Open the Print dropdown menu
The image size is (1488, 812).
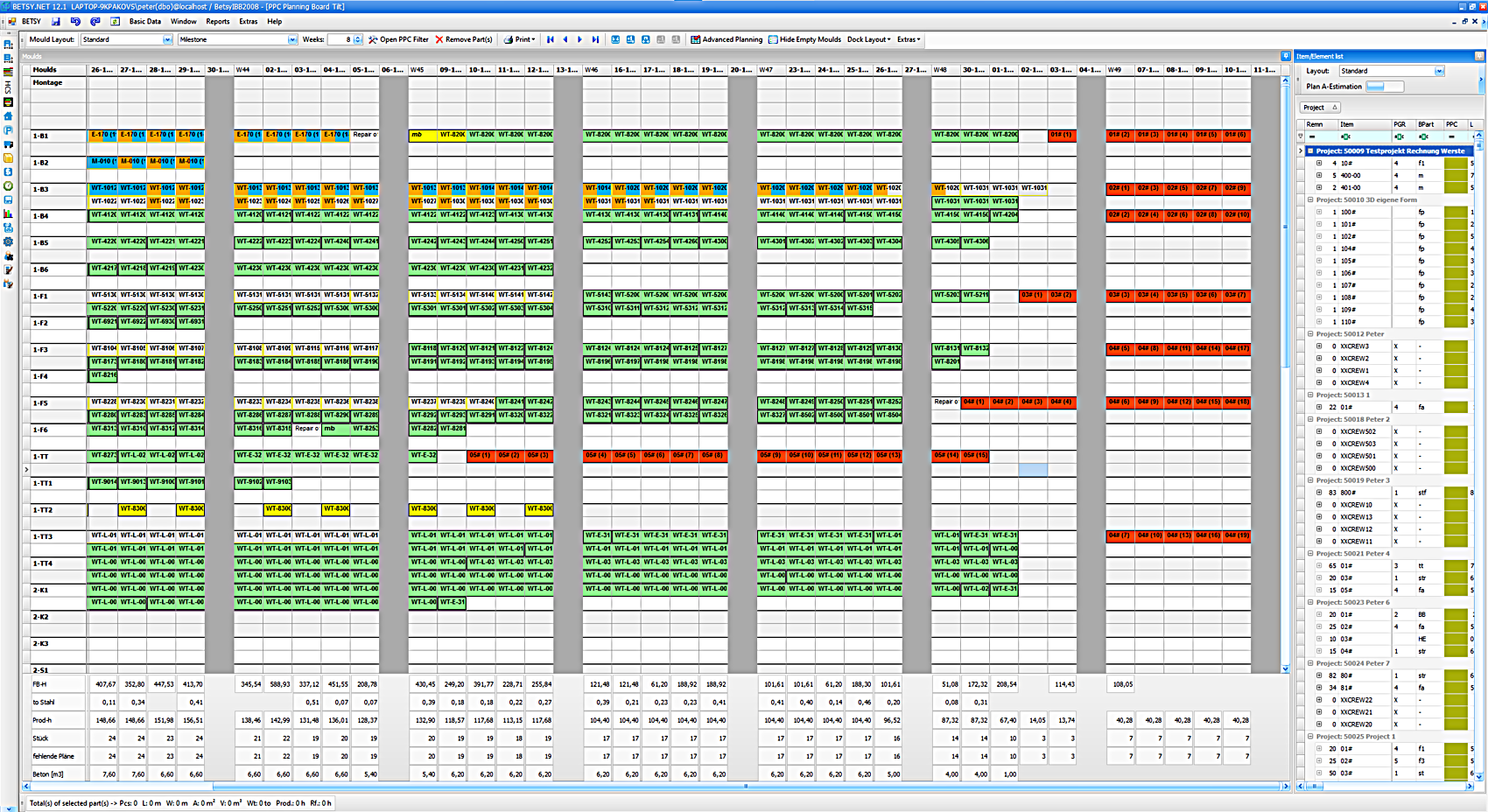click(519, 39)
